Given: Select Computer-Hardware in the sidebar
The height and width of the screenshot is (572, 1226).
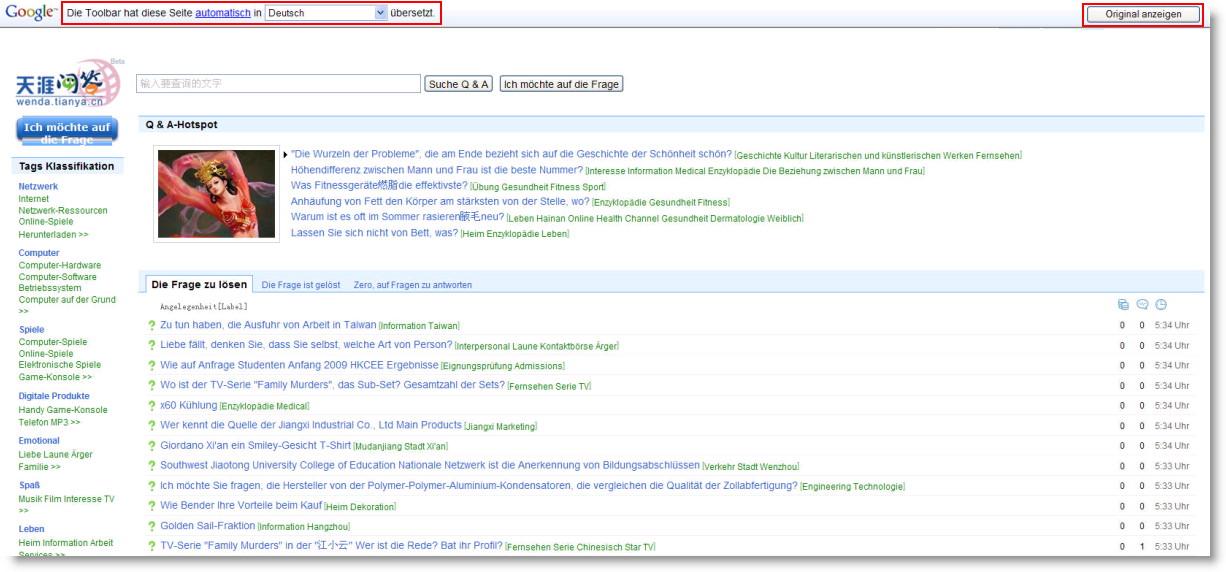Looking at the screenshot, I should tap(60, 266).
